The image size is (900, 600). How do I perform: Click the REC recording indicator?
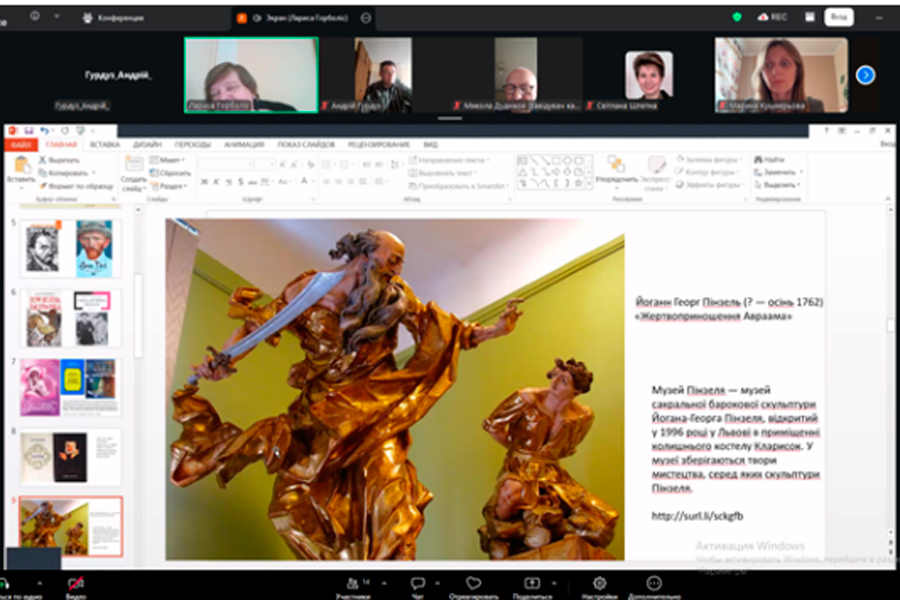[x=772, y=17]
